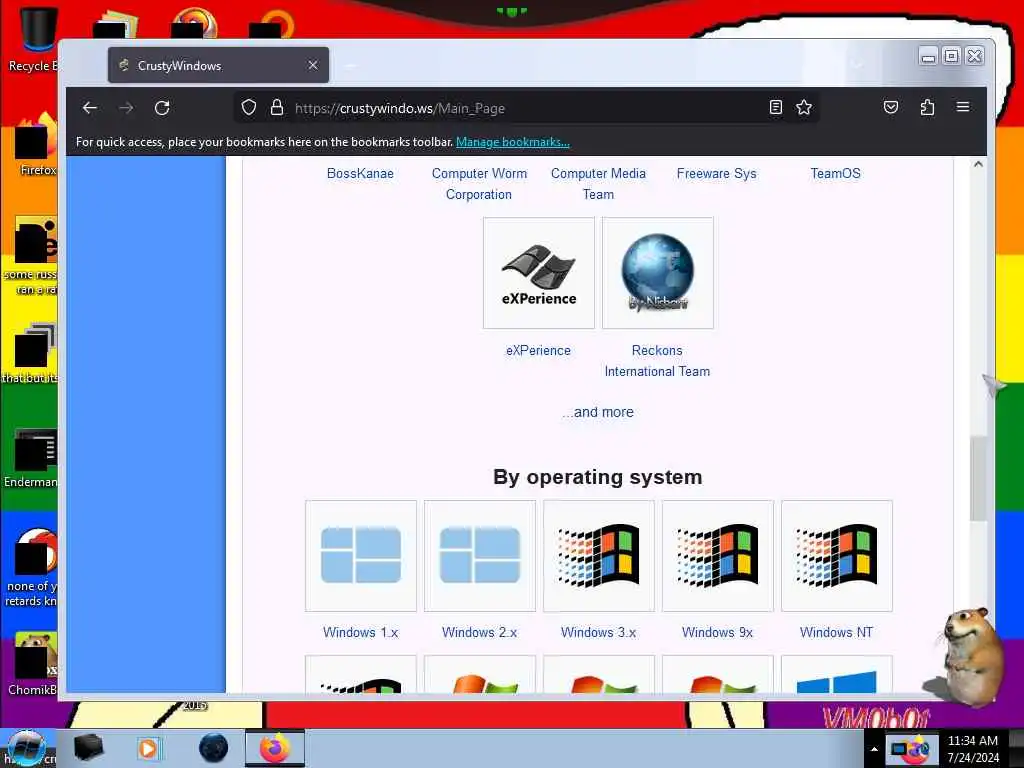This screenshot has height=768, width=1024.
Task: Click the Windows NT logo thumbnail
Action: click(x=837, y=556)
